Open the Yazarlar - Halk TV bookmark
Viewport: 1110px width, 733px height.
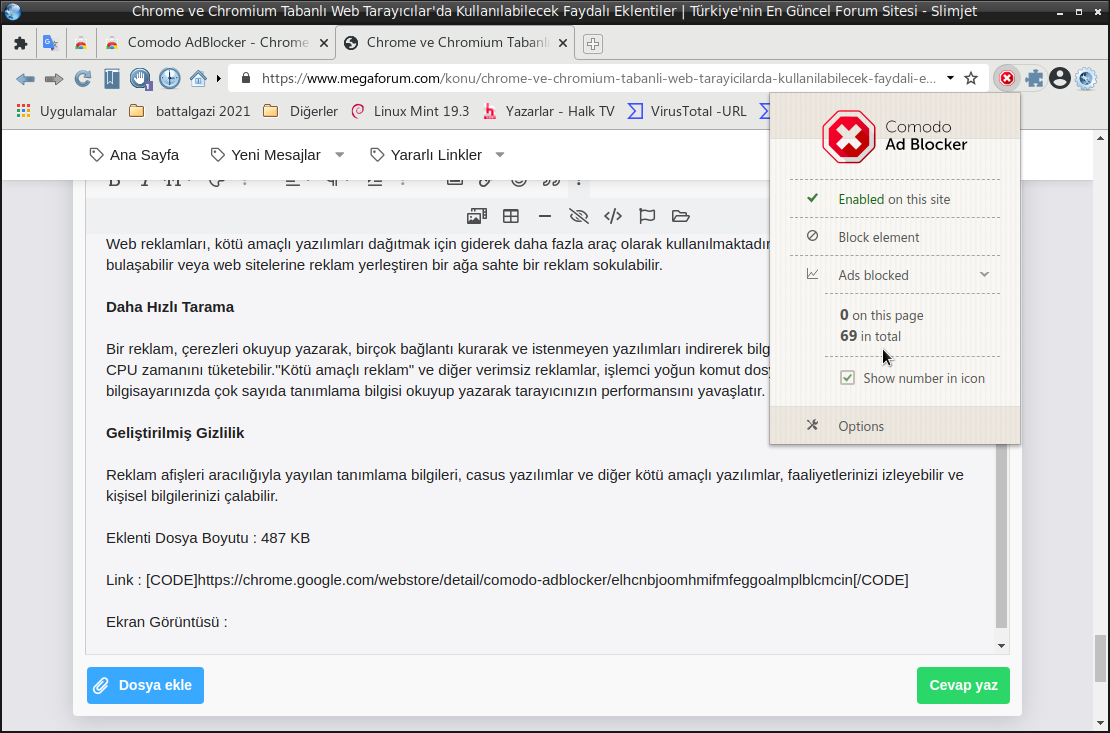tap(549, 111)
